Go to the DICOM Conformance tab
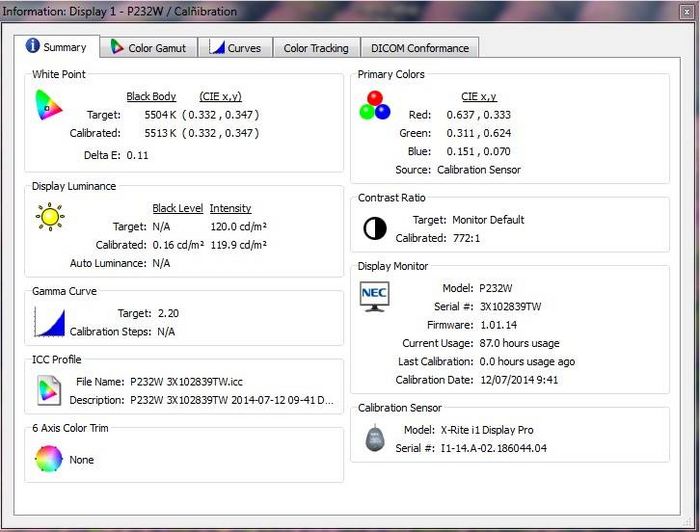The width and height of the screenshot is (700, 532). point(419,48)
